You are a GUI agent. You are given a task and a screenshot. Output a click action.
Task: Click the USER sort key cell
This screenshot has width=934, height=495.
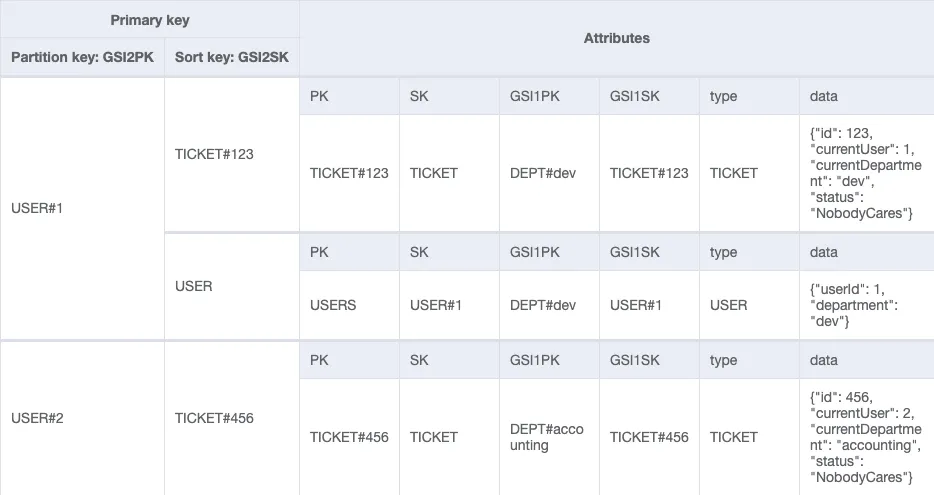click(232, 287)
